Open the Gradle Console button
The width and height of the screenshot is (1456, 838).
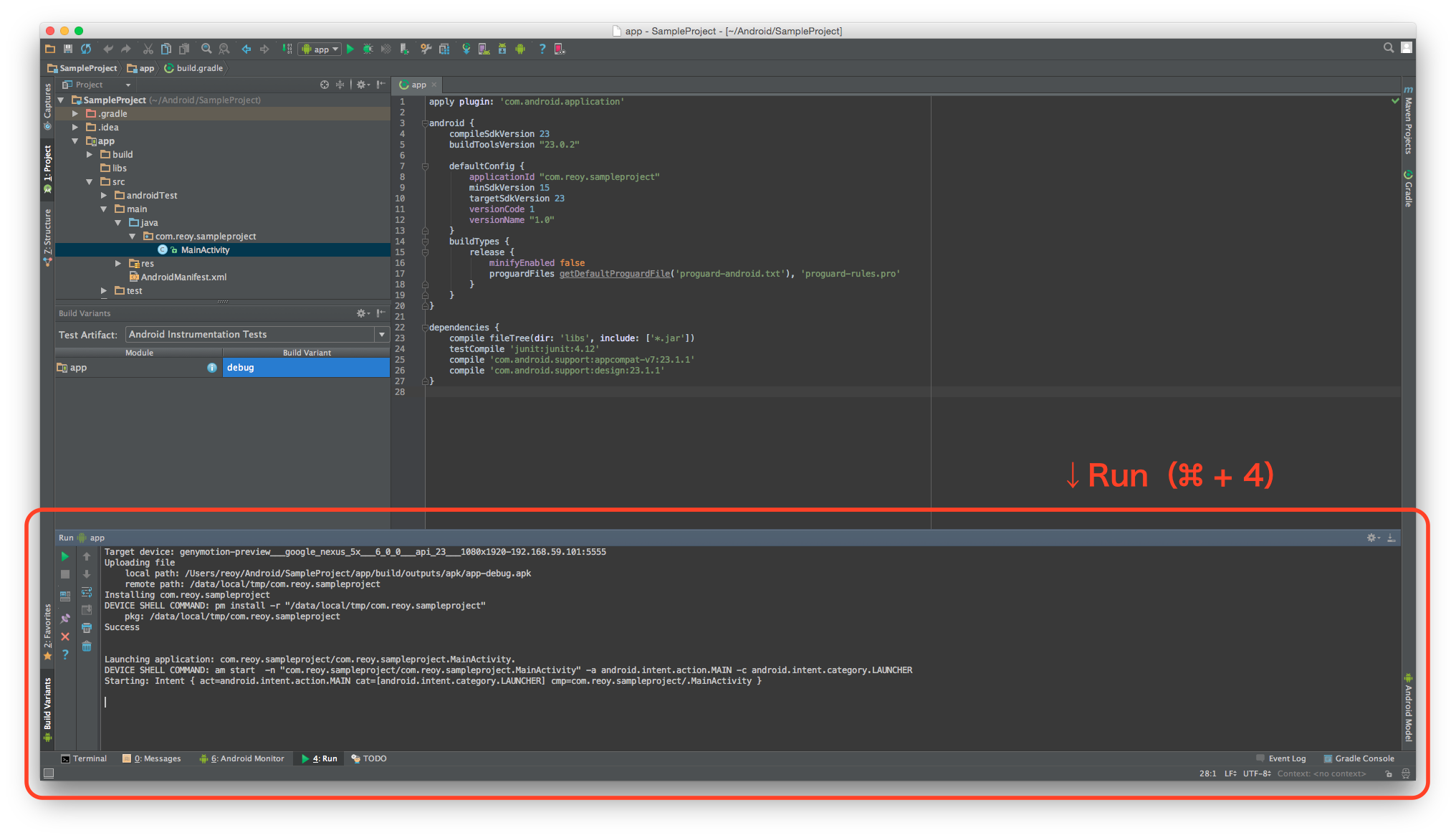coord(1359,758)
